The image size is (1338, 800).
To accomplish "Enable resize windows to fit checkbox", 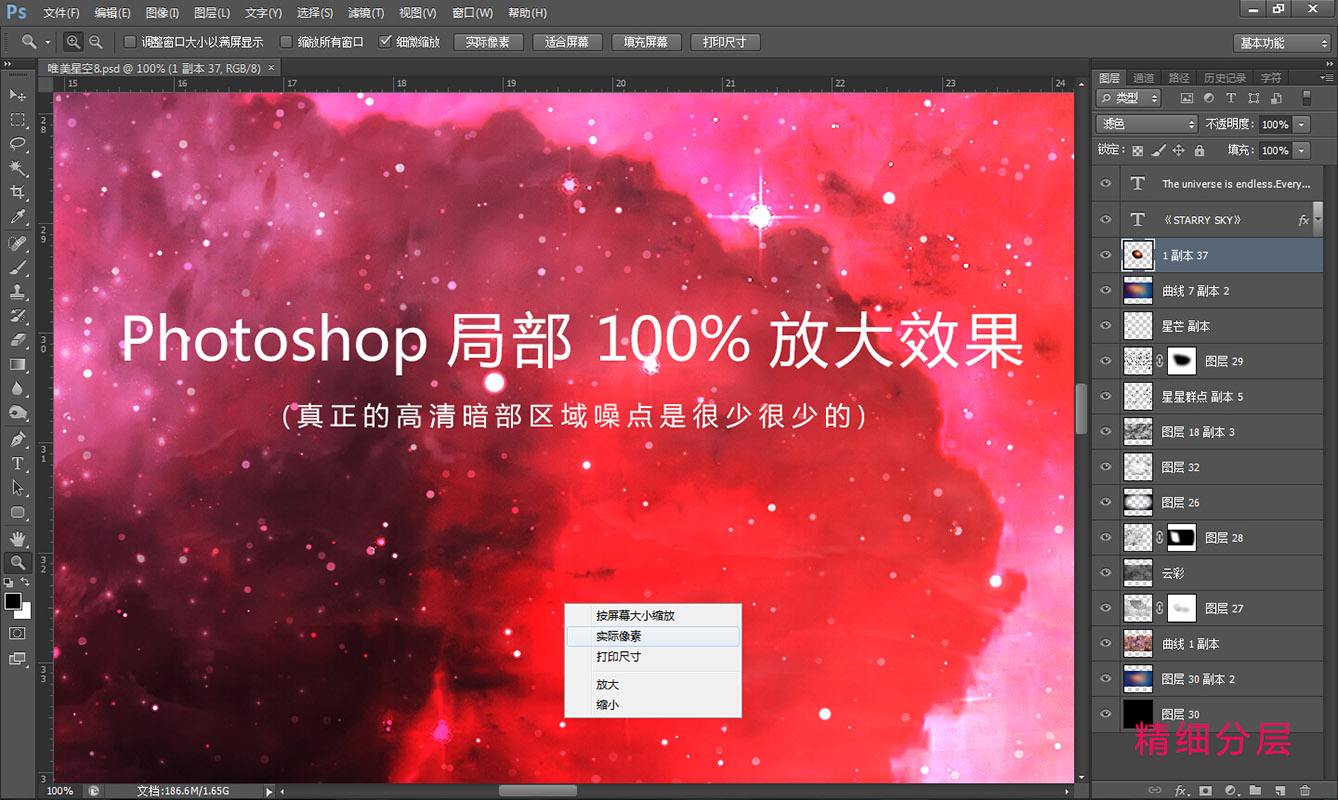I will click(130, 42).
